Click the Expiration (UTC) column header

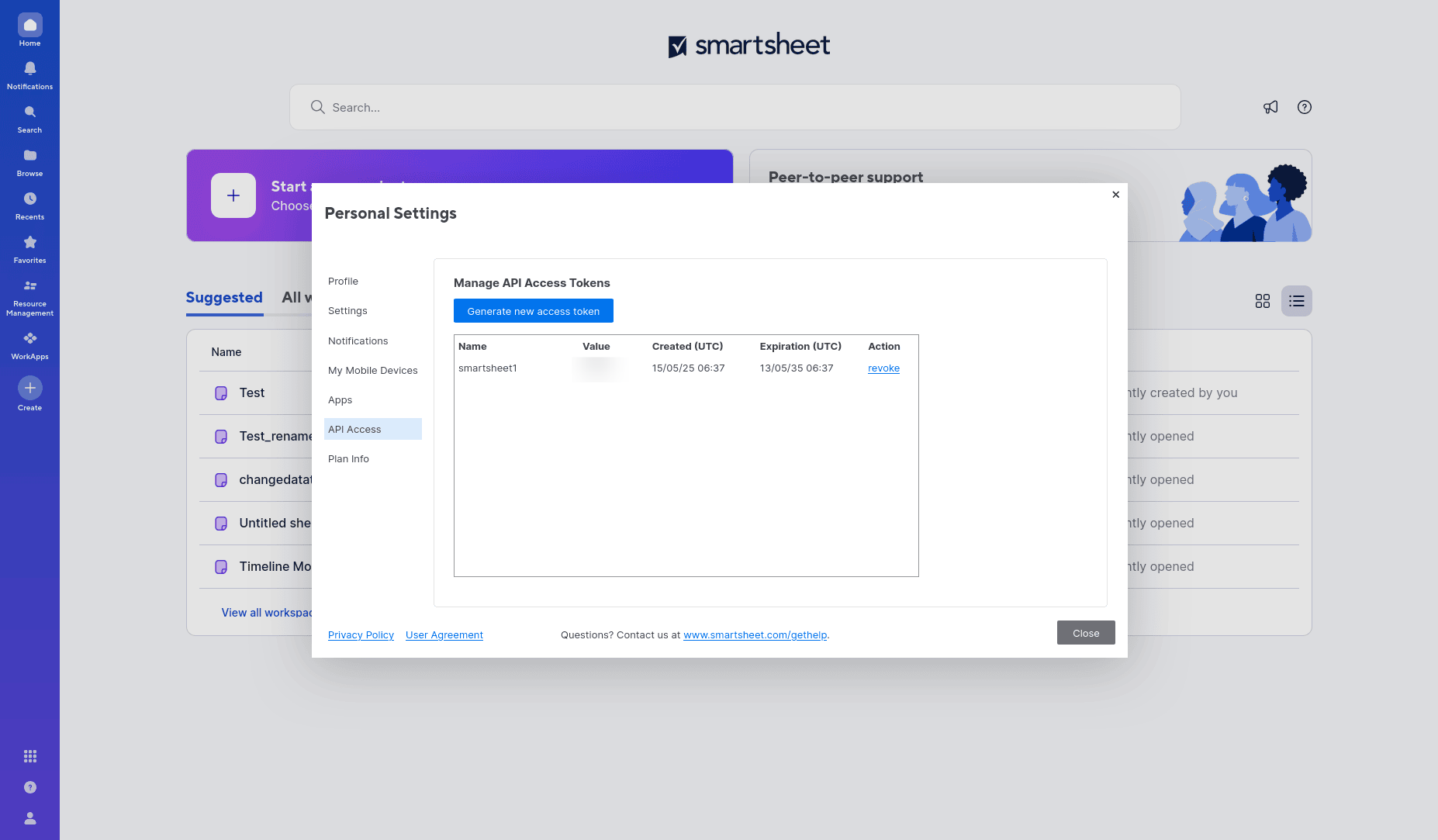pos(800,347)
